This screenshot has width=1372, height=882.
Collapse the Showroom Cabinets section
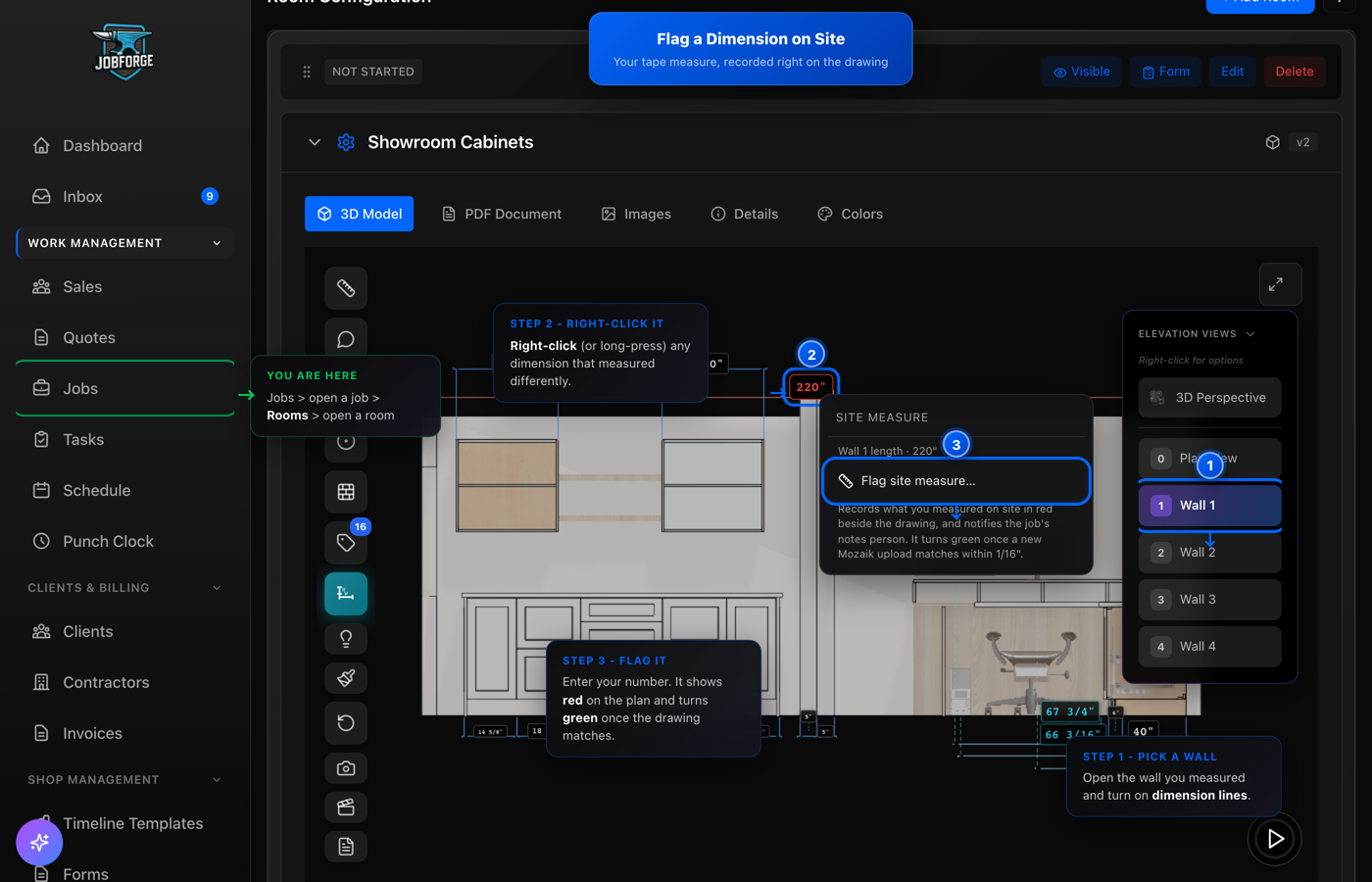315,142
